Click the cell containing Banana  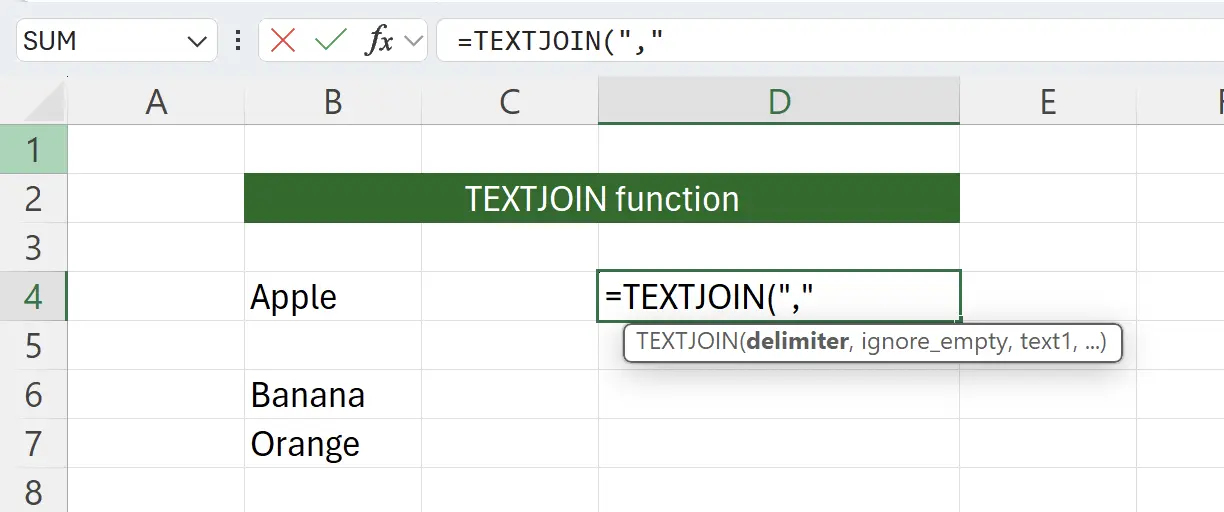pos(333,395)
